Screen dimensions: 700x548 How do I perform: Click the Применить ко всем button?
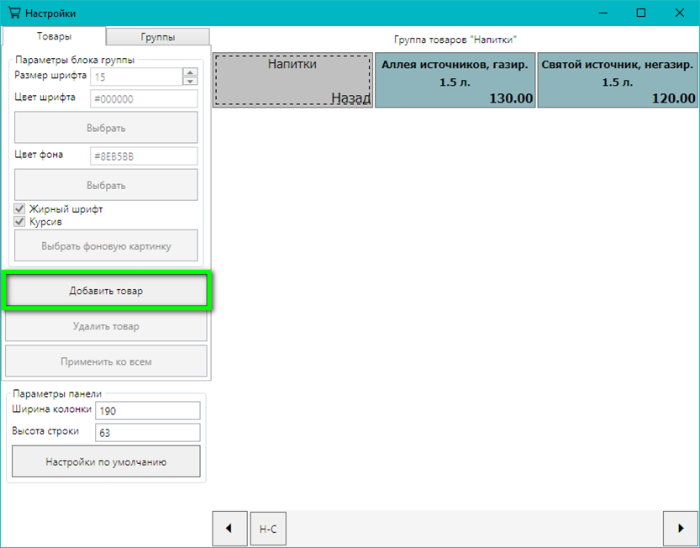coord(106,361)
